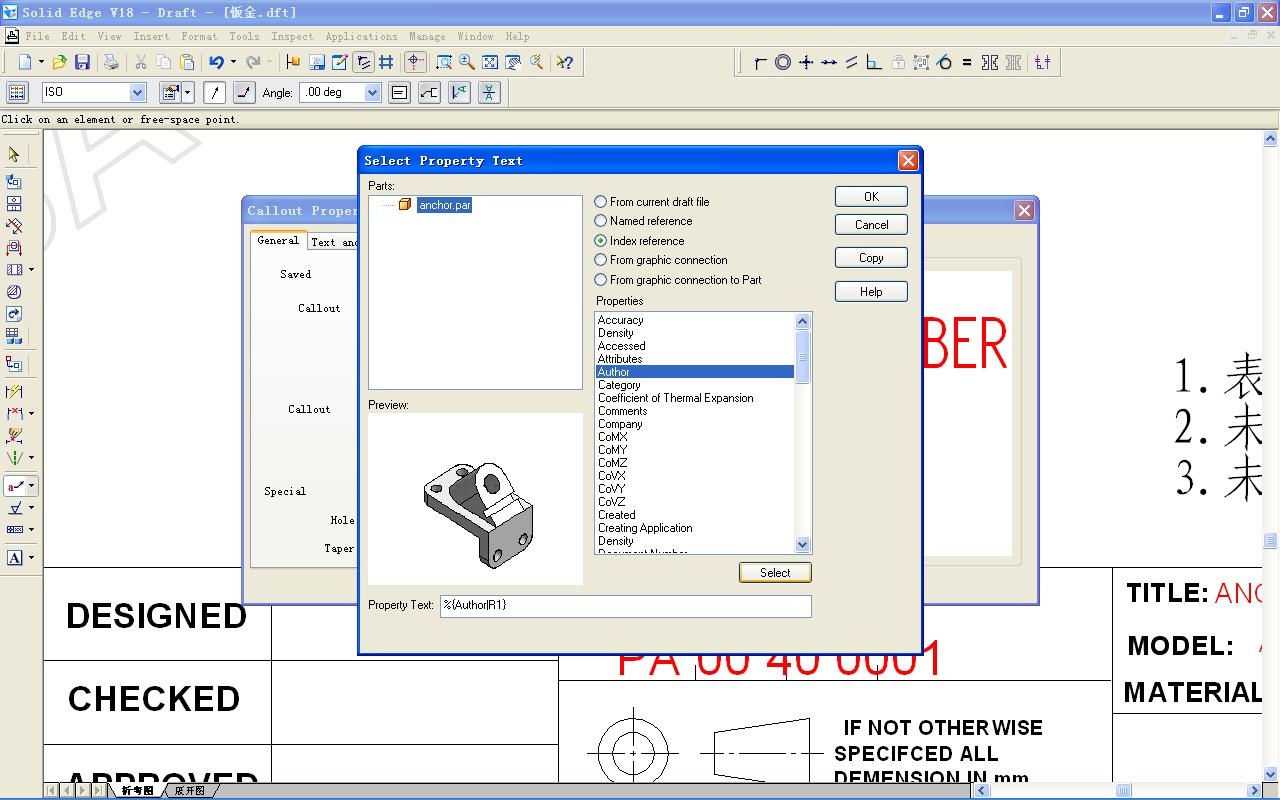Open the Insert menu
The image size is (1280, 800).
(x=151, y=36)
